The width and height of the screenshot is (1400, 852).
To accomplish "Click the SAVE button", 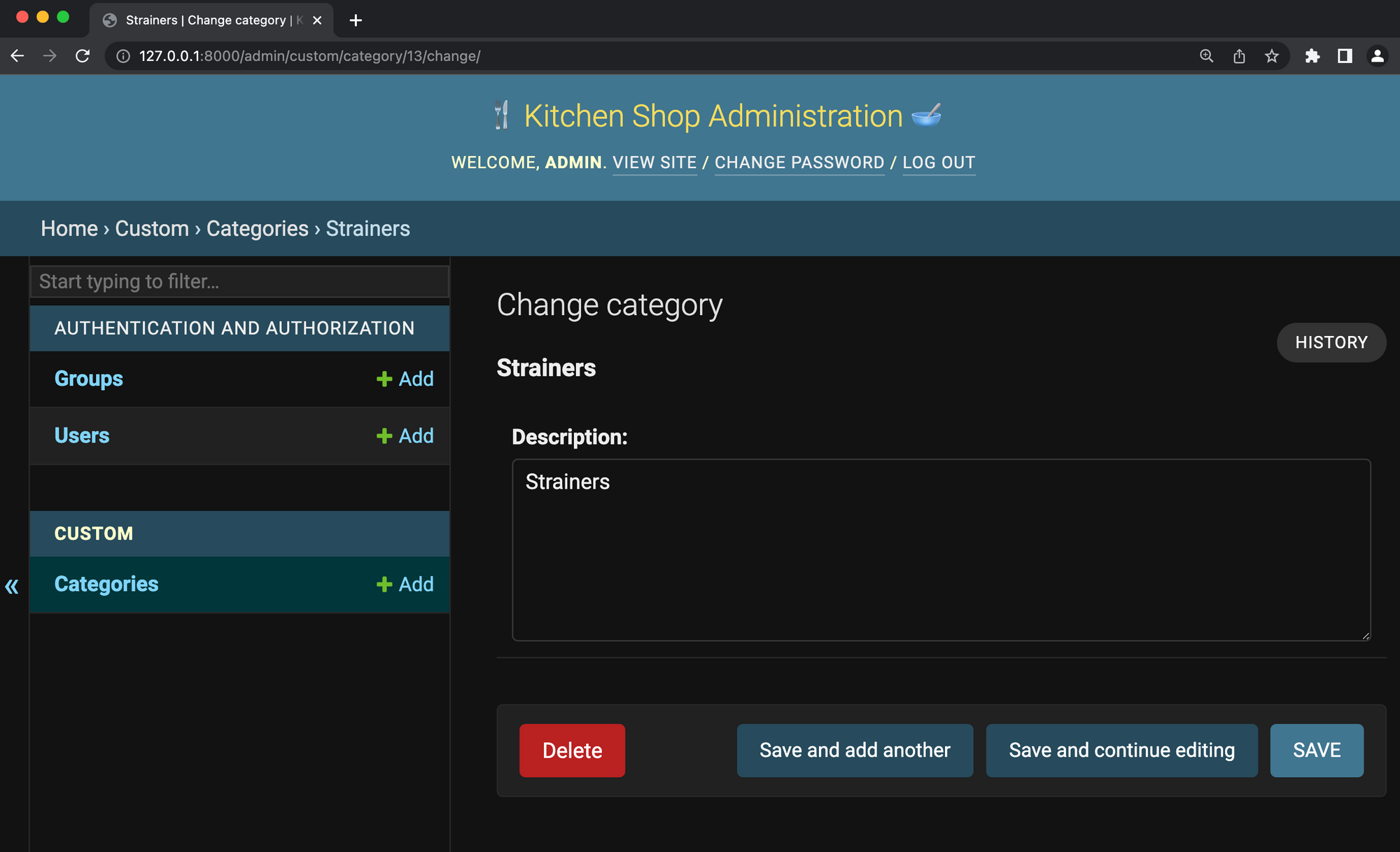I will point(1317,750).
